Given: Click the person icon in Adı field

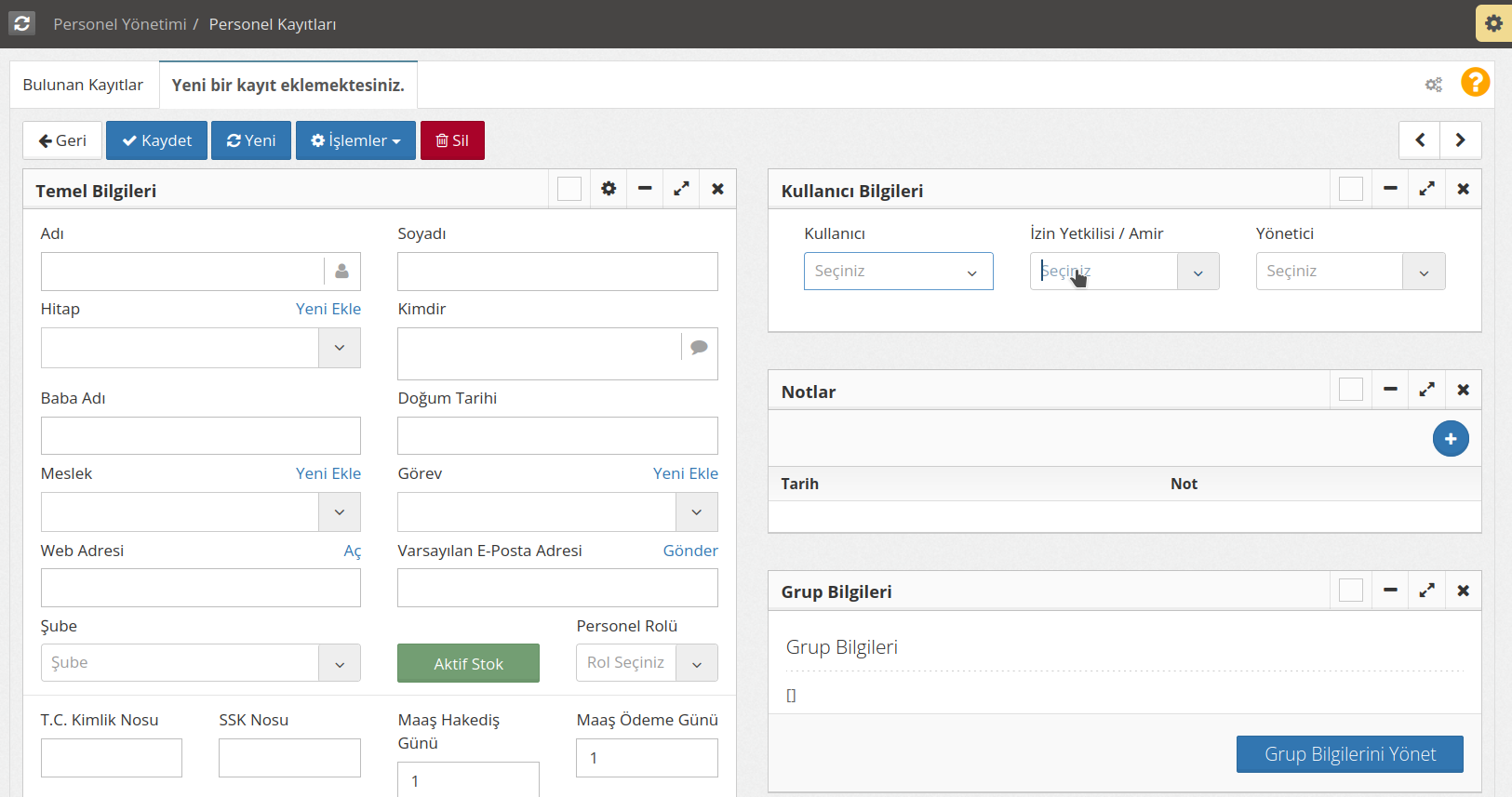Looking at the screenshot, I should tap(341, 272).
